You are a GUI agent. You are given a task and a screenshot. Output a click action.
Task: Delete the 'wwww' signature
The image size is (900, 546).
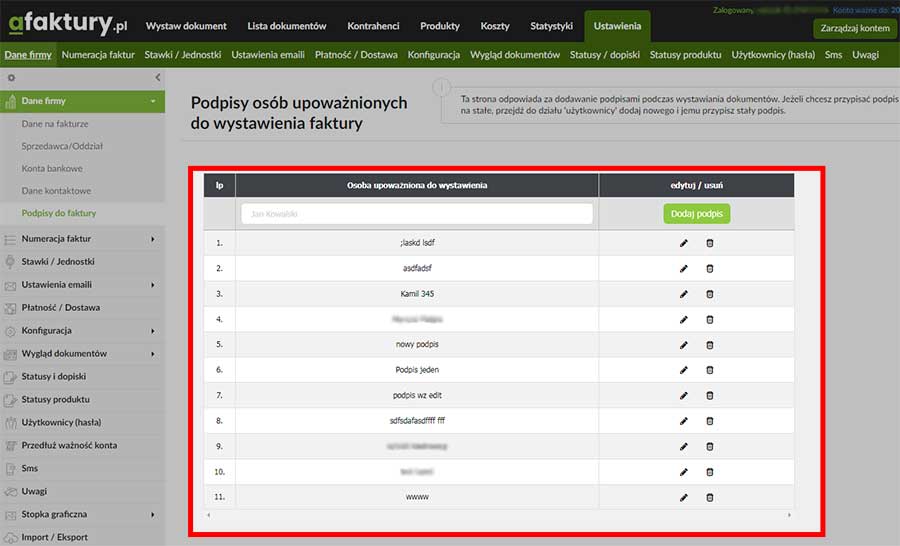[709, 498]
